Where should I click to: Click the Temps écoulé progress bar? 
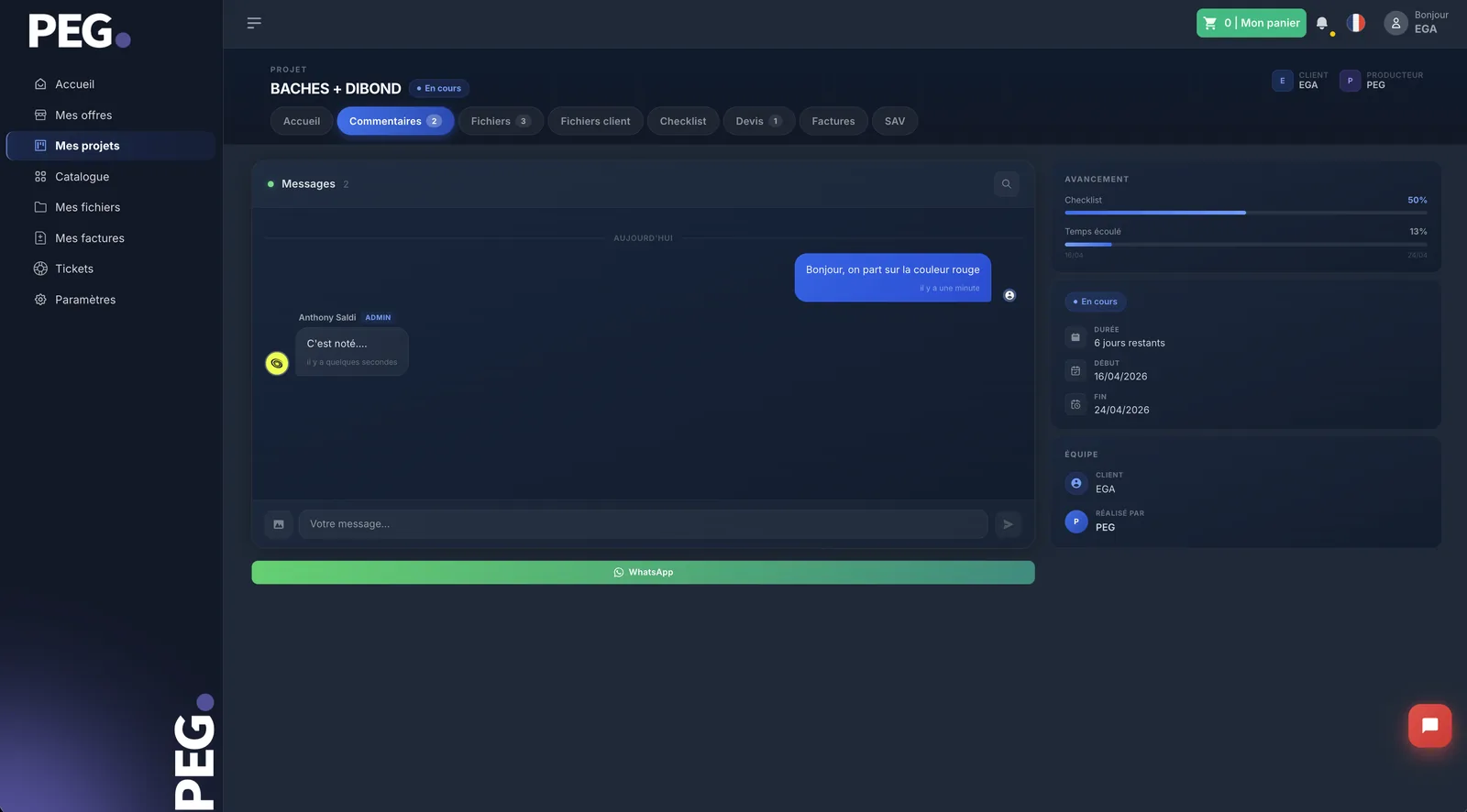coord(1246,245)
